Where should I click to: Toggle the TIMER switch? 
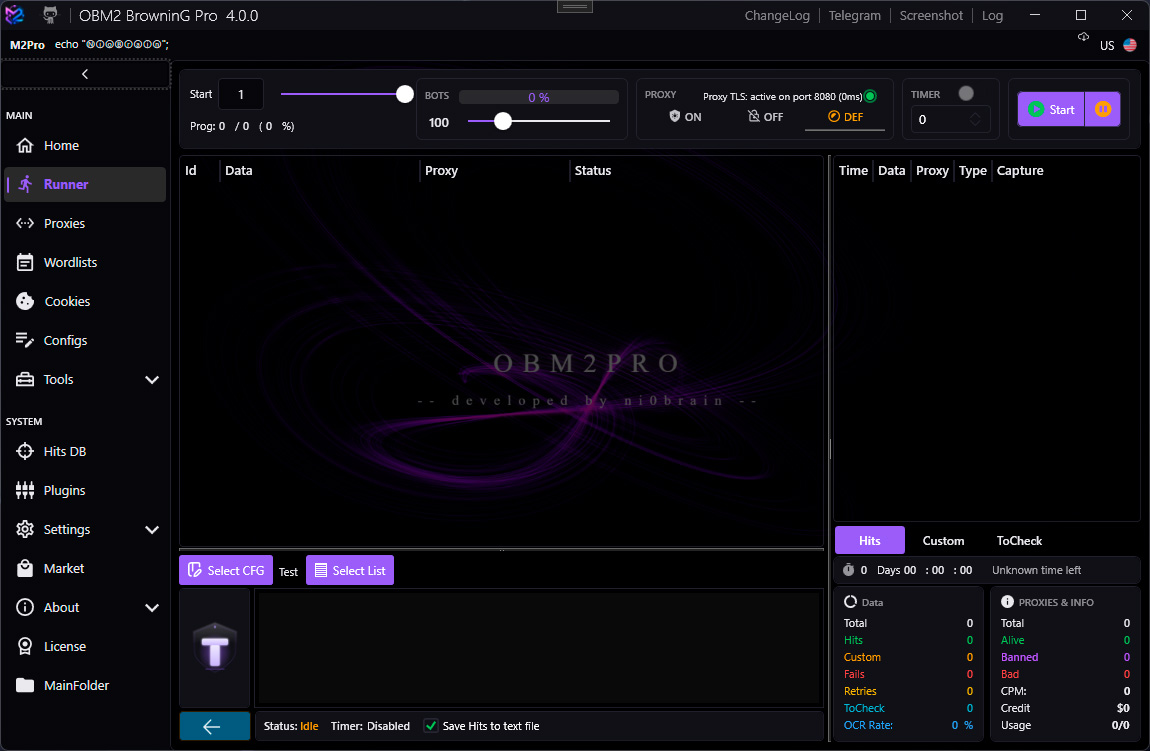pos(966,94)
